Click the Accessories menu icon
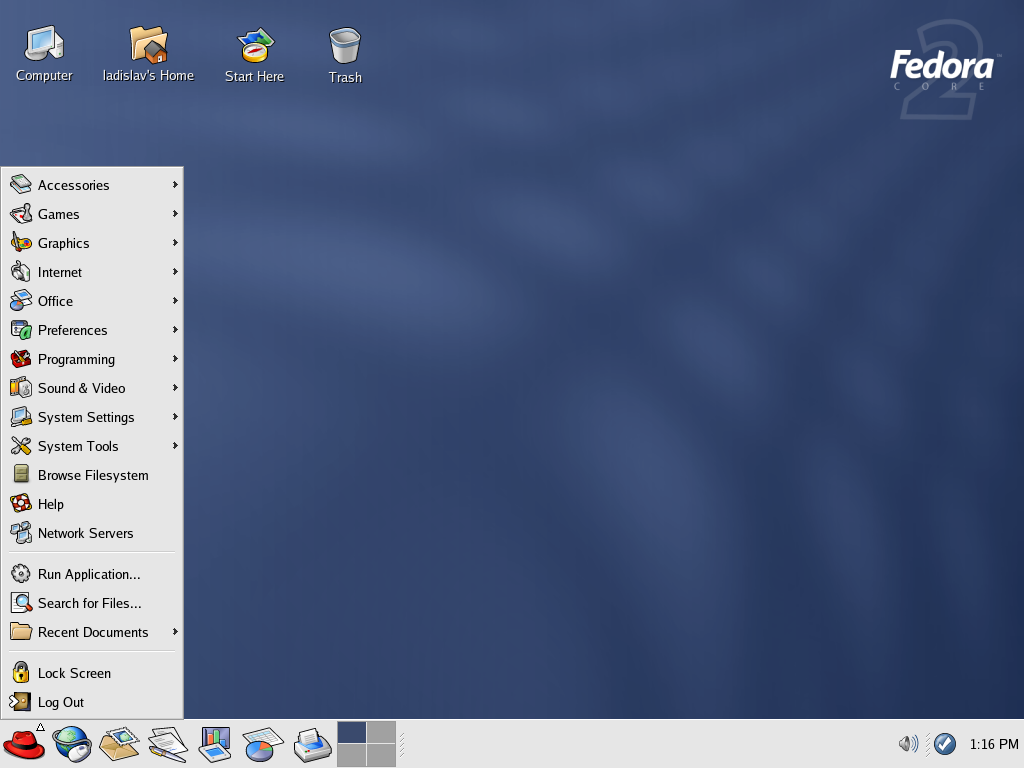 pyautogui.click(x=21, y=184)
